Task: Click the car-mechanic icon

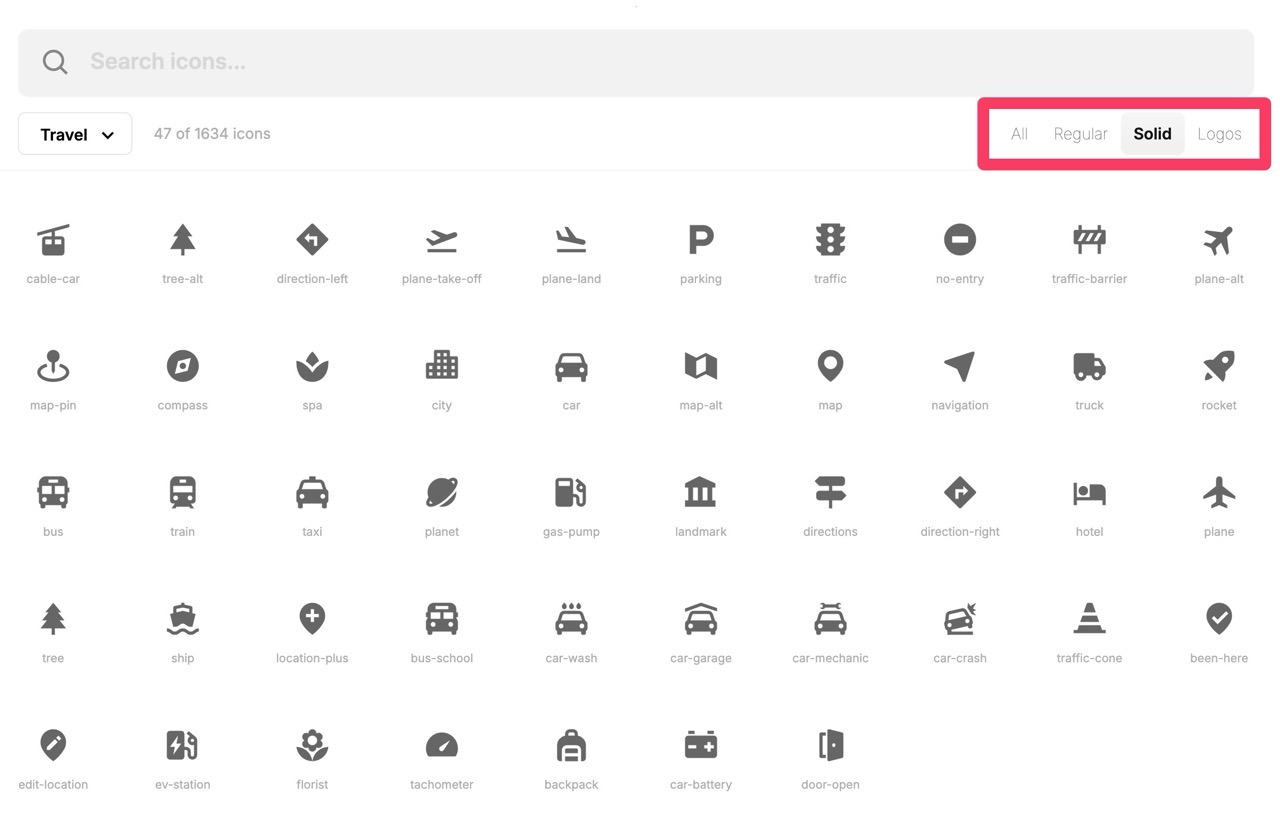Action: (830, 619)
